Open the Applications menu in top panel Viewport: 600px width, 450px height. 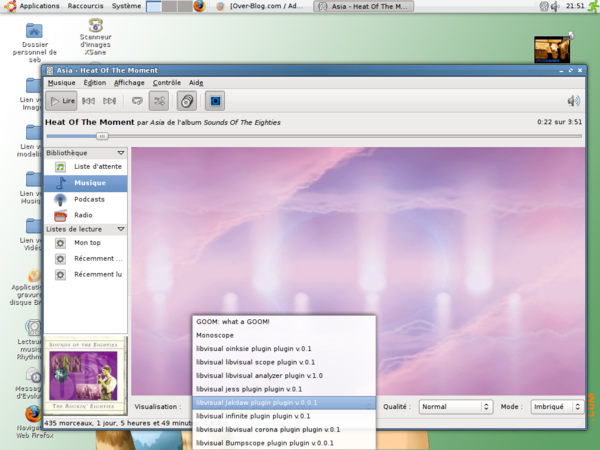39,6
